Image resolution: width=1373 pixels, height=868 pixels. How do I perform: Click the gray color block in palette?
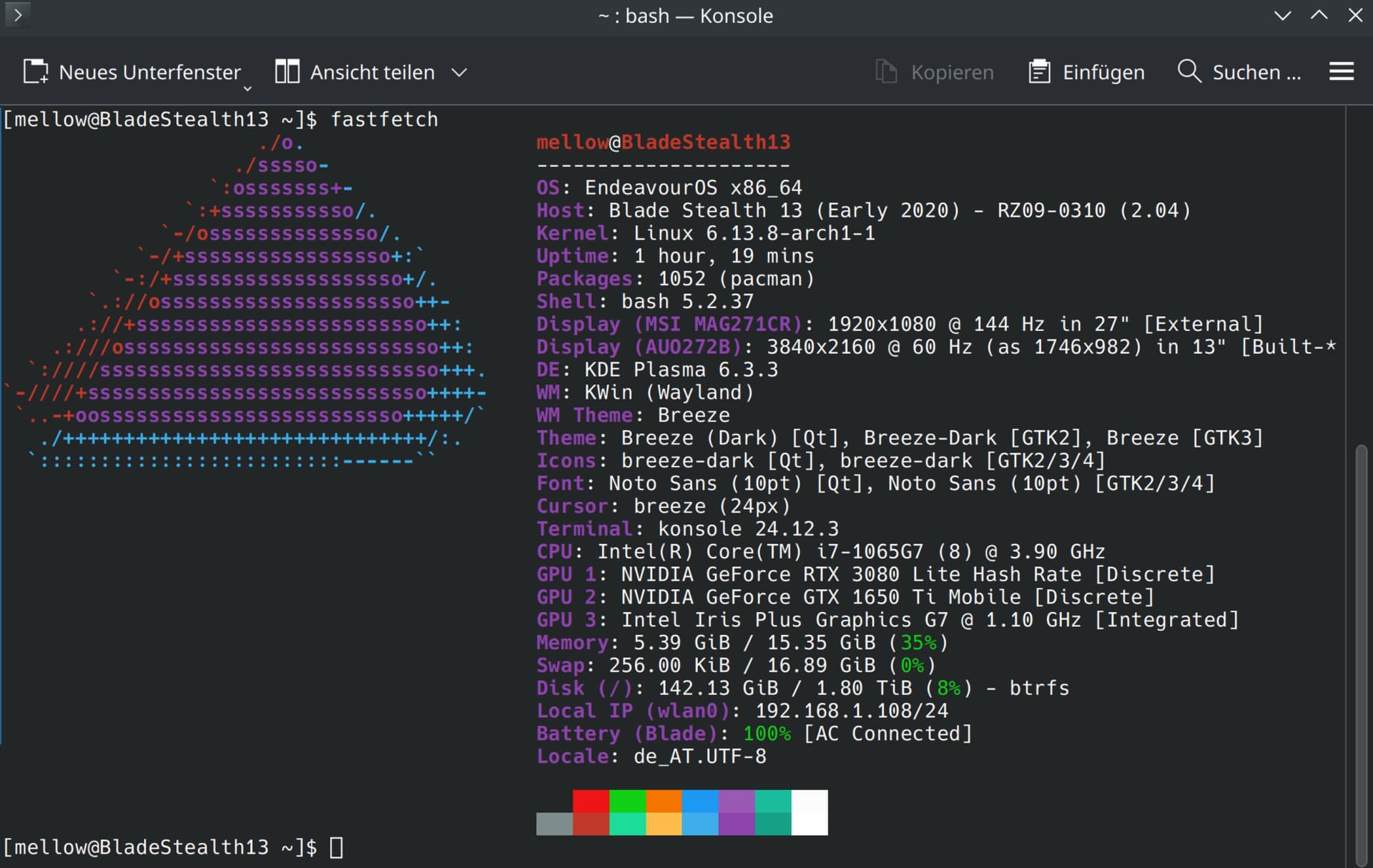click(x=554, y=824)
